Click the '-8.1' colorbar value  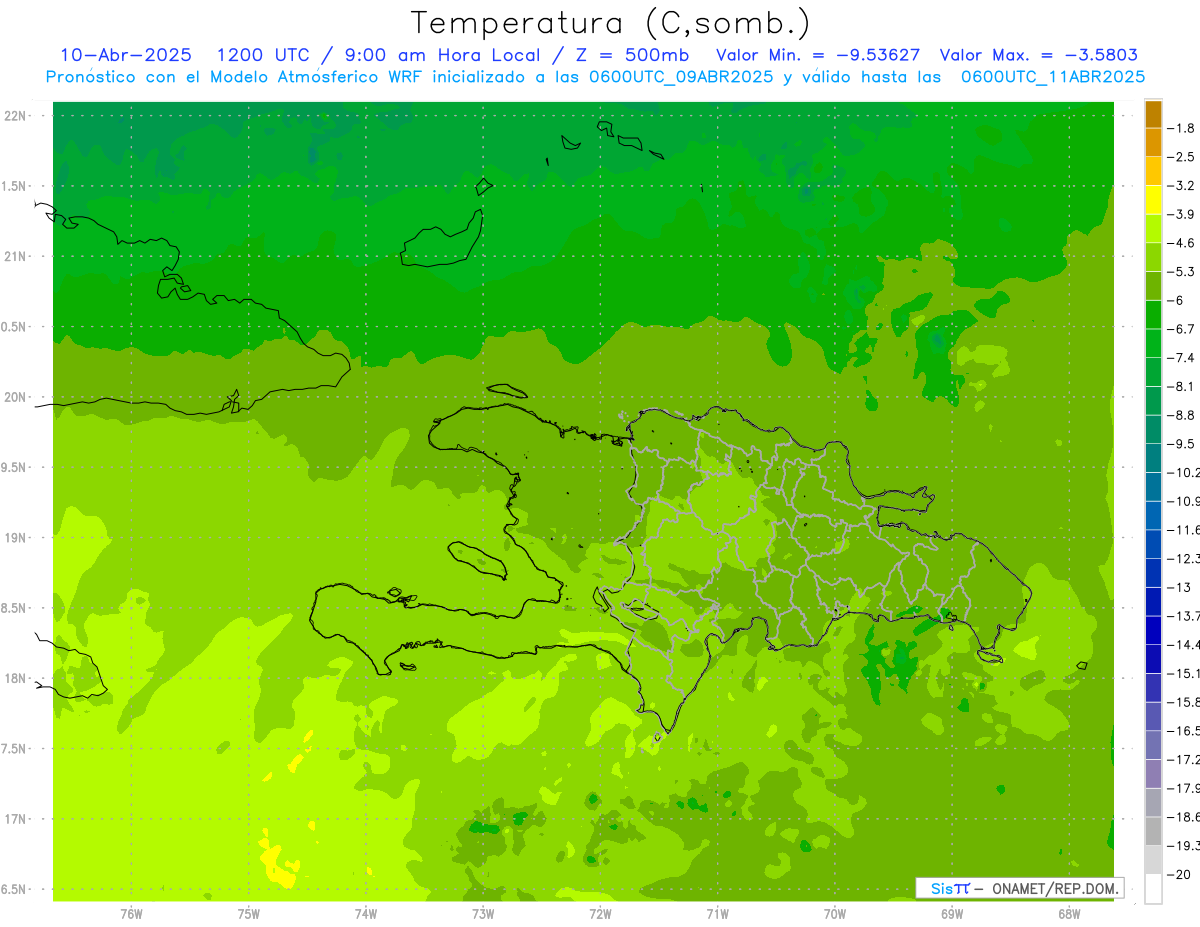click(x=1182, y=386)
